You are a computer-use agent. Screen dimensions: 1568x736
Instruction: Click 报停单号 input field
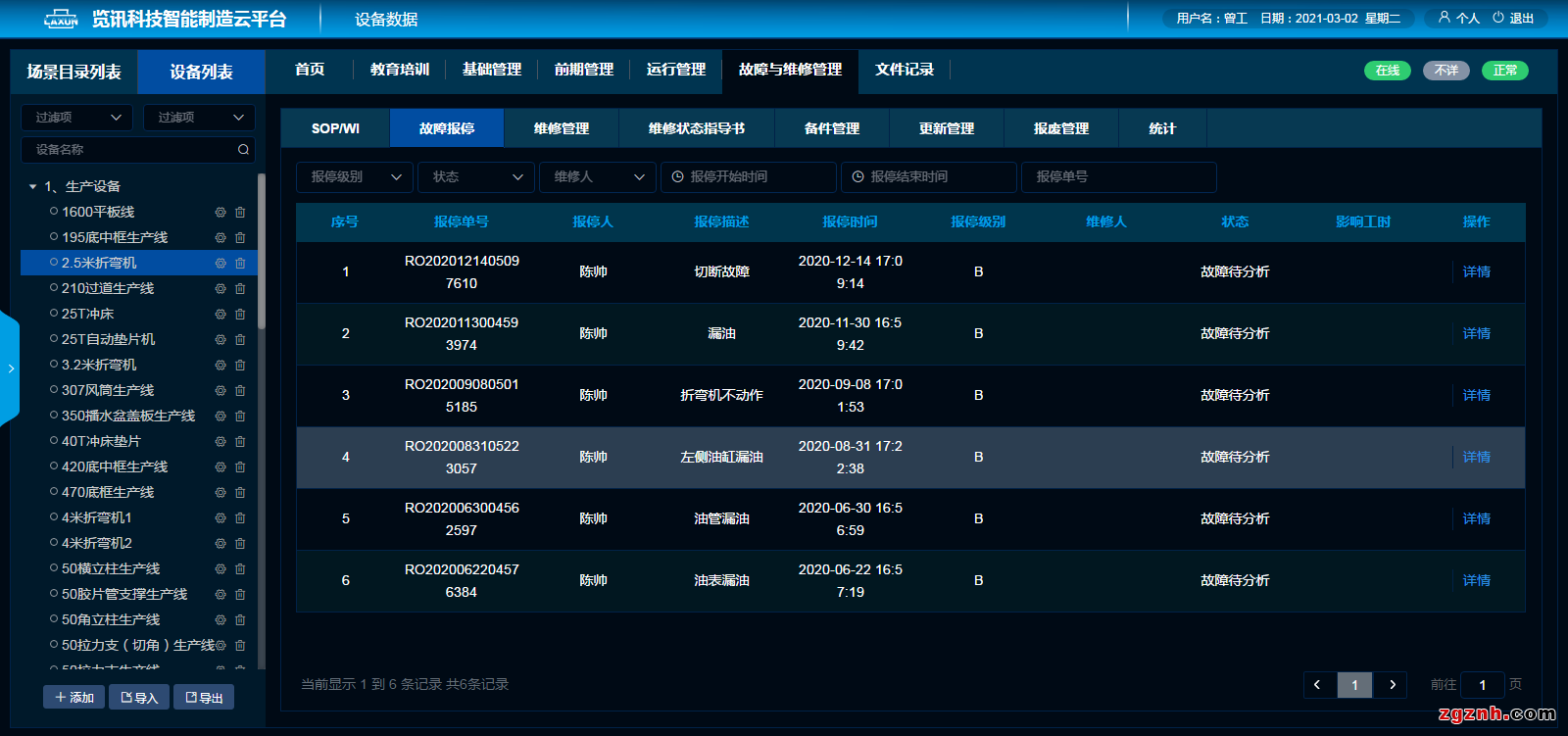coord(1119,177)
